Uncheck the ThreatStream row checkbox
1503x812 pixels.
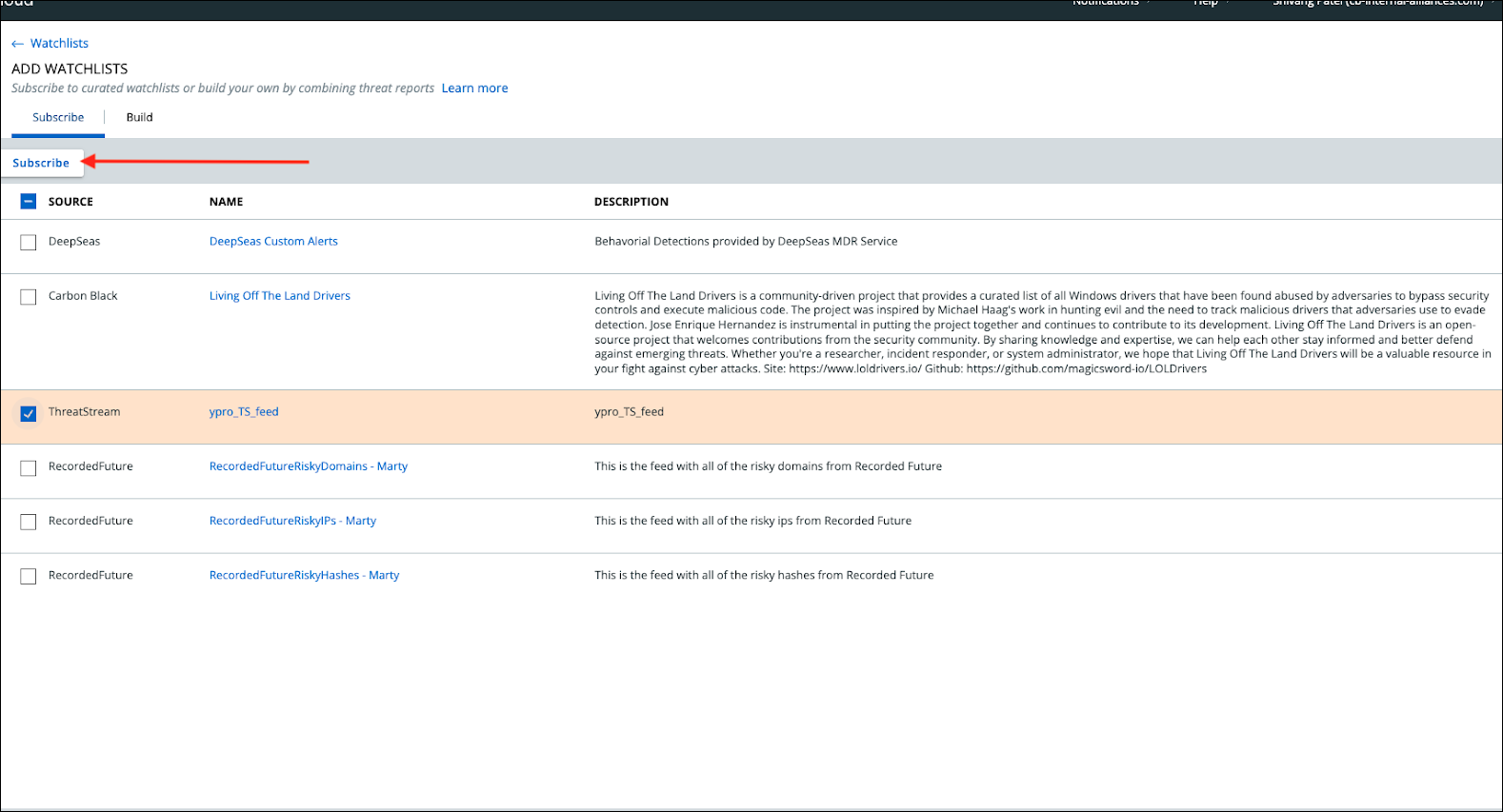[x=29, y=413]
